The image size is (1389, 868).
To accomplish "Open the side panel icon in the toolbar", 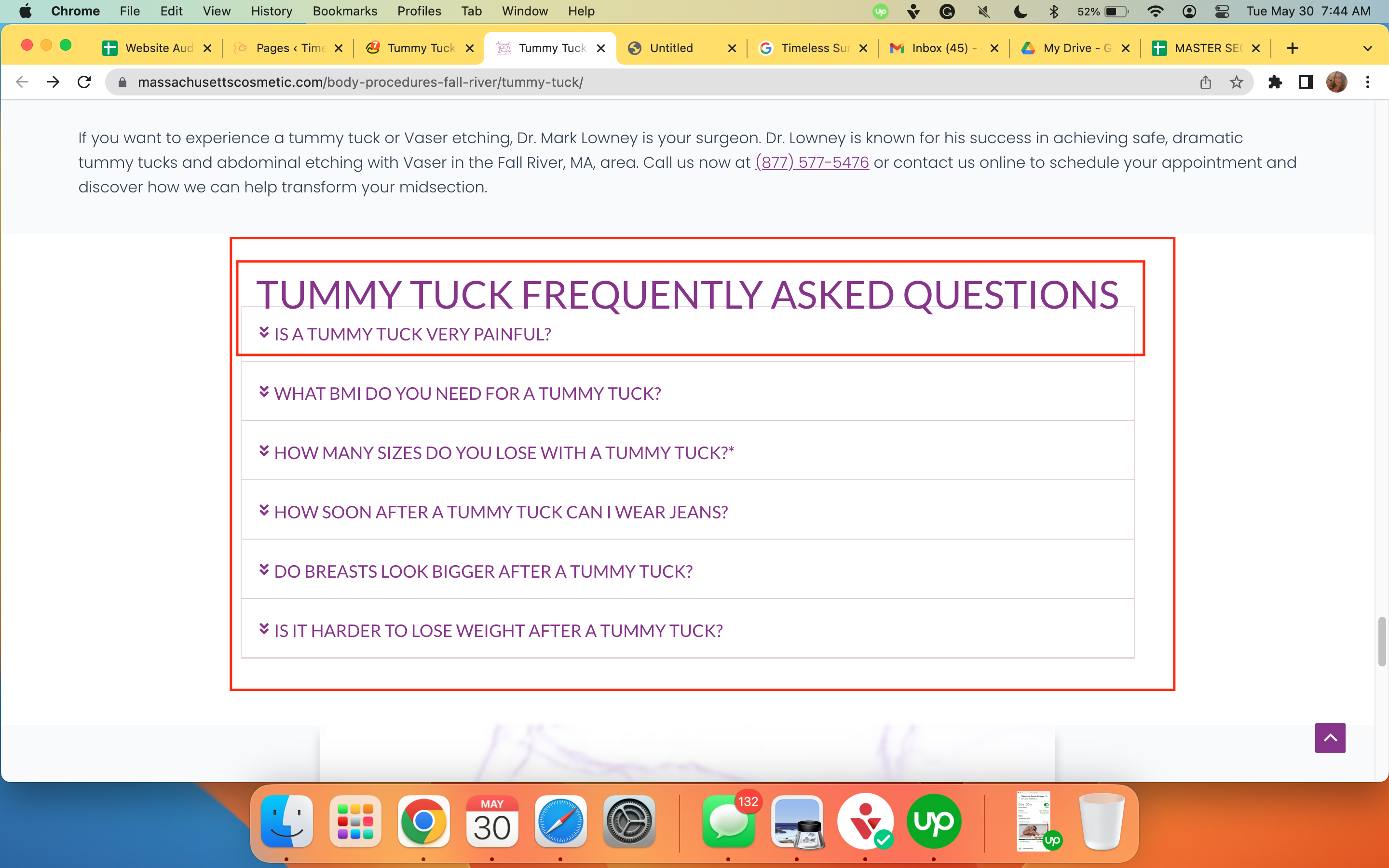I will pyautogui.click(x=1306, y=82).
